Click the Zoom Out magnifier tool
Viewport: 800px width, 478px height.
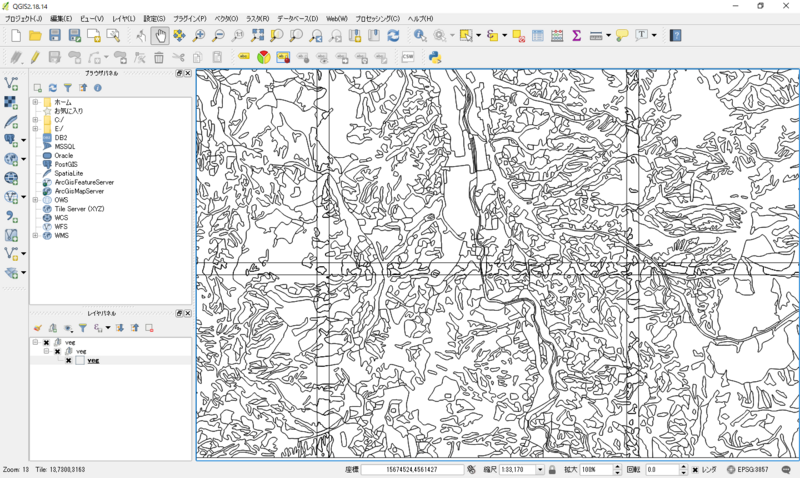[x=218, y=35]
